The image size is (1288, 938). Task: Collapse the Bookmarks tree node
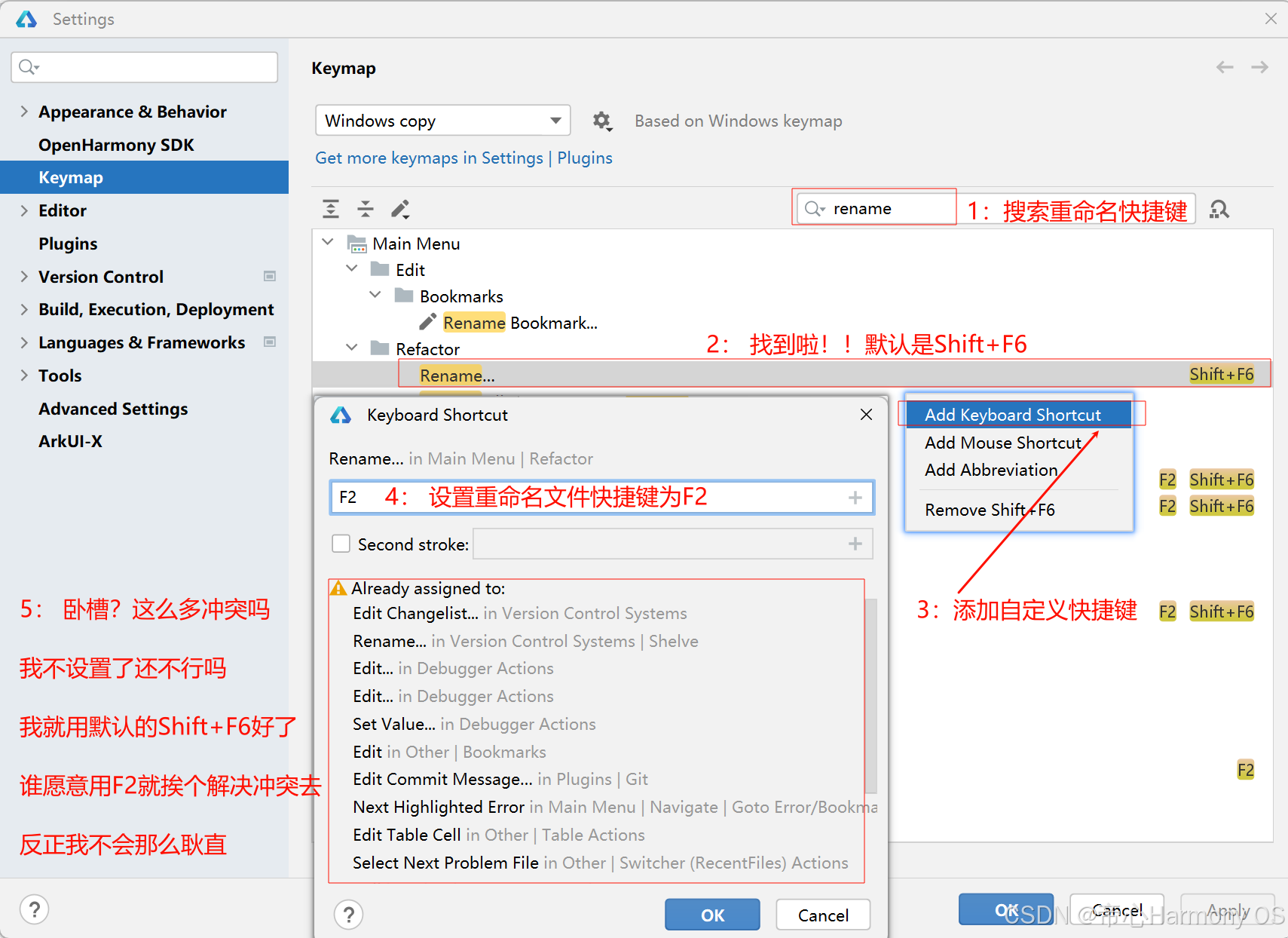(x=375, y=295)
